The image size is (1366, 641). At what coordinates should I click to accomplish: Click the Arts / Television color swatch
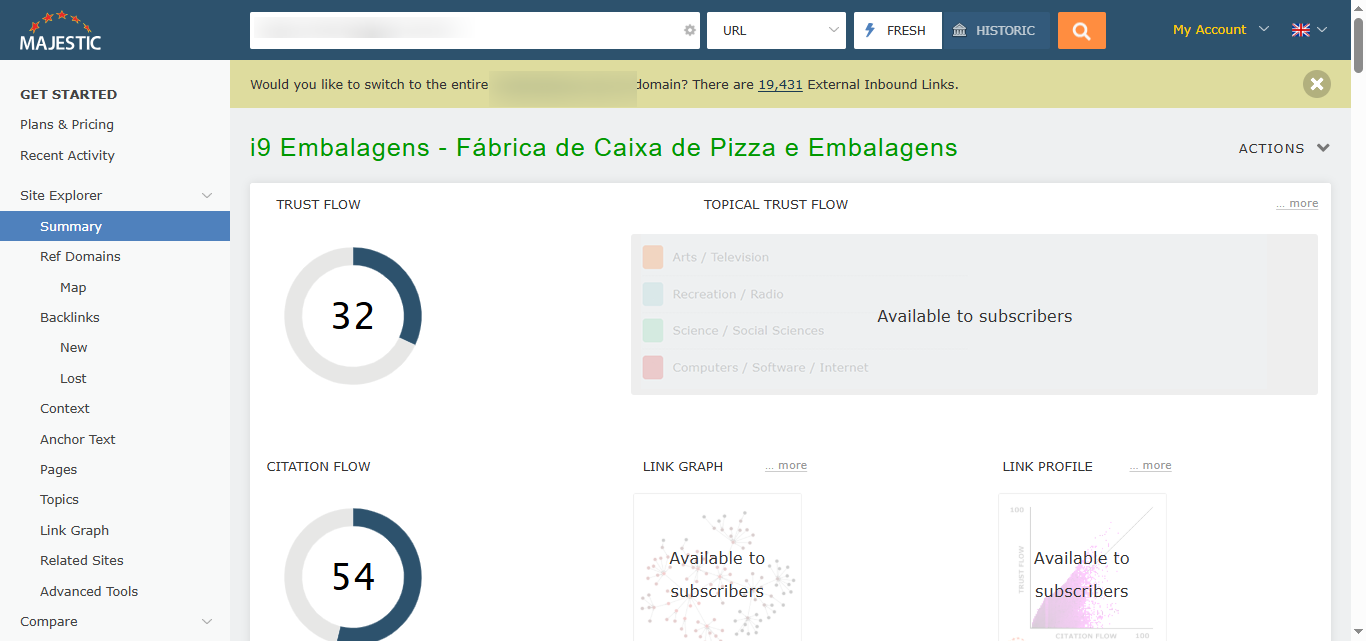coord(653,257)
